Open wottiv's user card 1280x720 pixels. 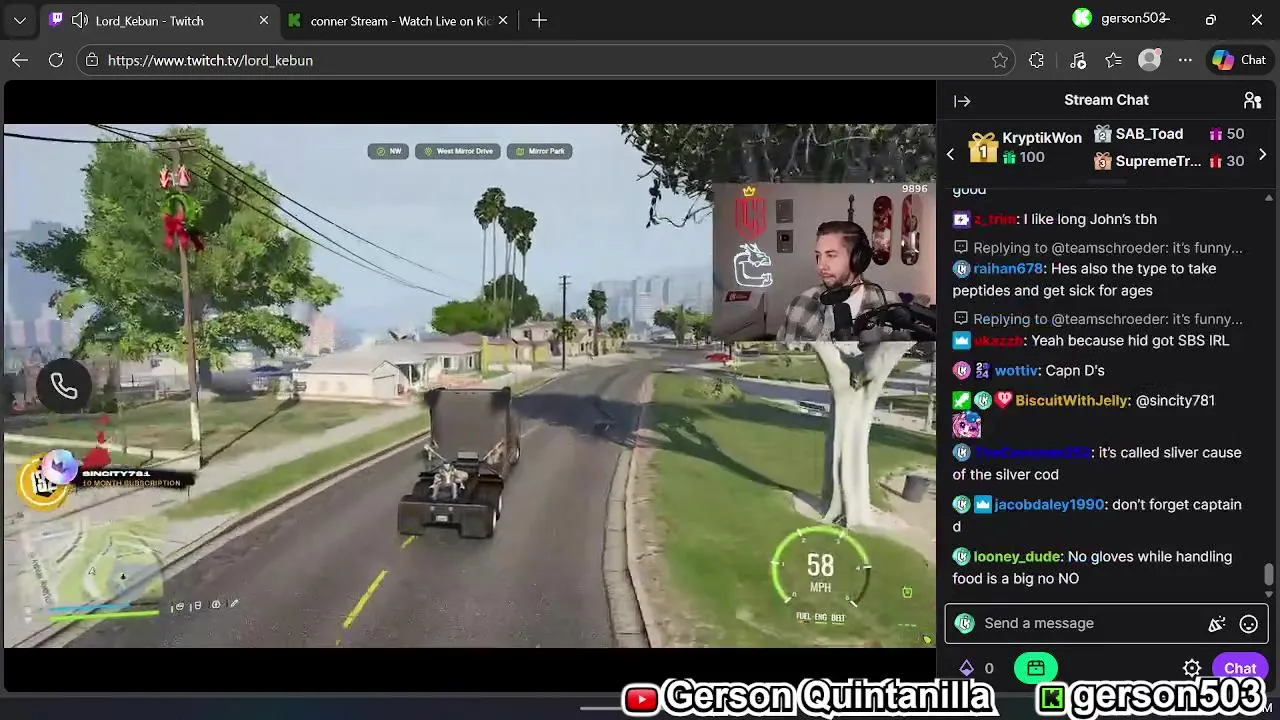(1016, 371)
